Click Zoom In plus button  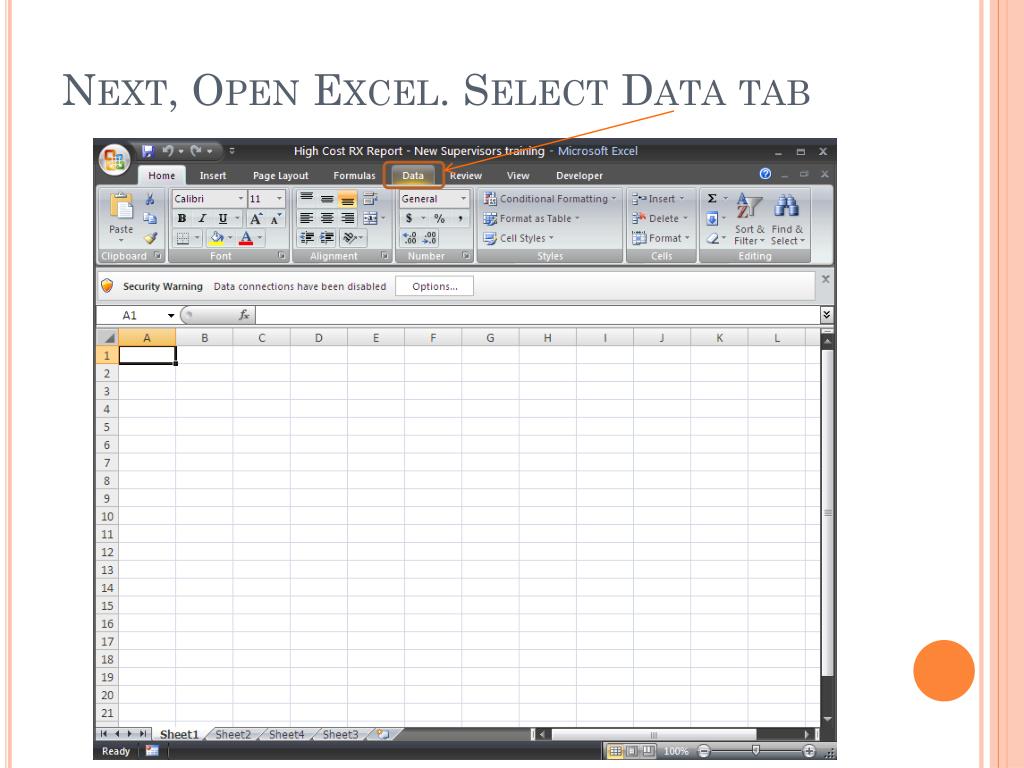pyautogui.click(x=808, y=751)
